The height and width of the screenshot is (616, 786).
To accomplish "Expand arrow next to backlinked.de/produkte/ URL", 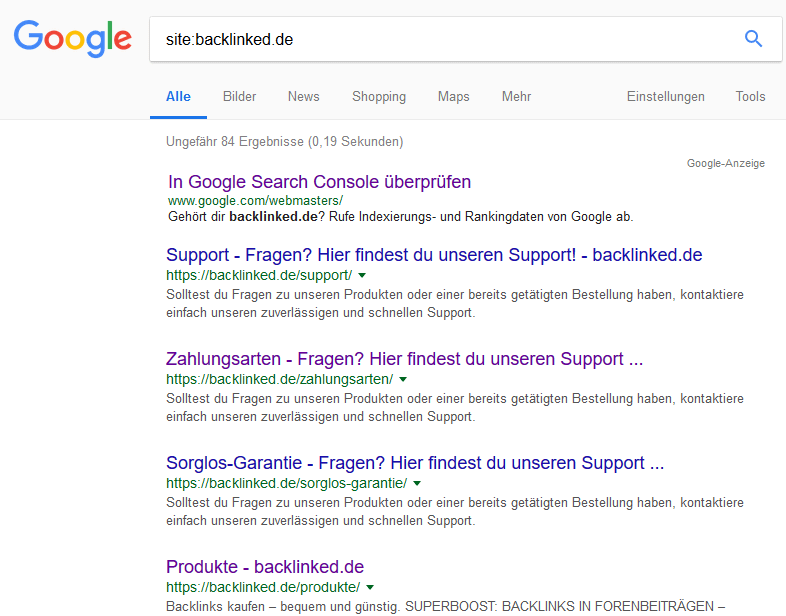I will pos(370,587).
